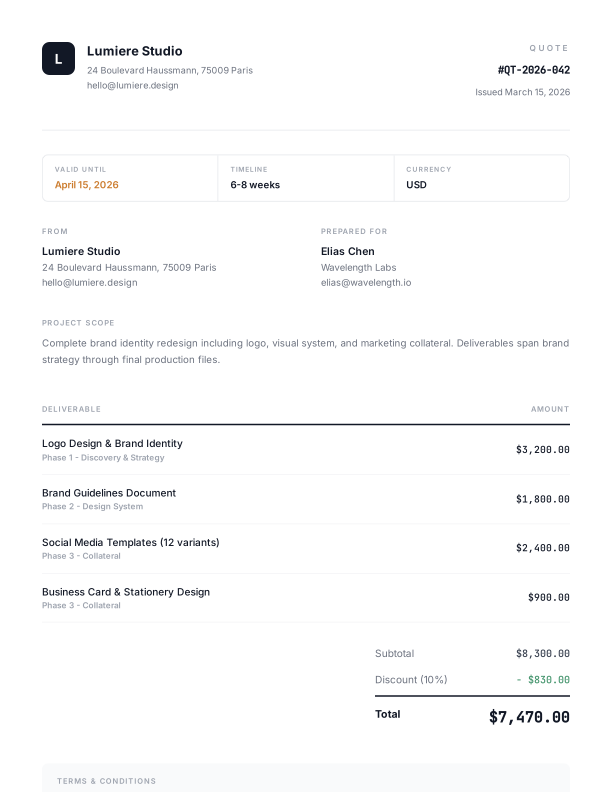
Task: Click the green Discount amount -$830.00
Action: pyautogui.click(x=543, y=680)
